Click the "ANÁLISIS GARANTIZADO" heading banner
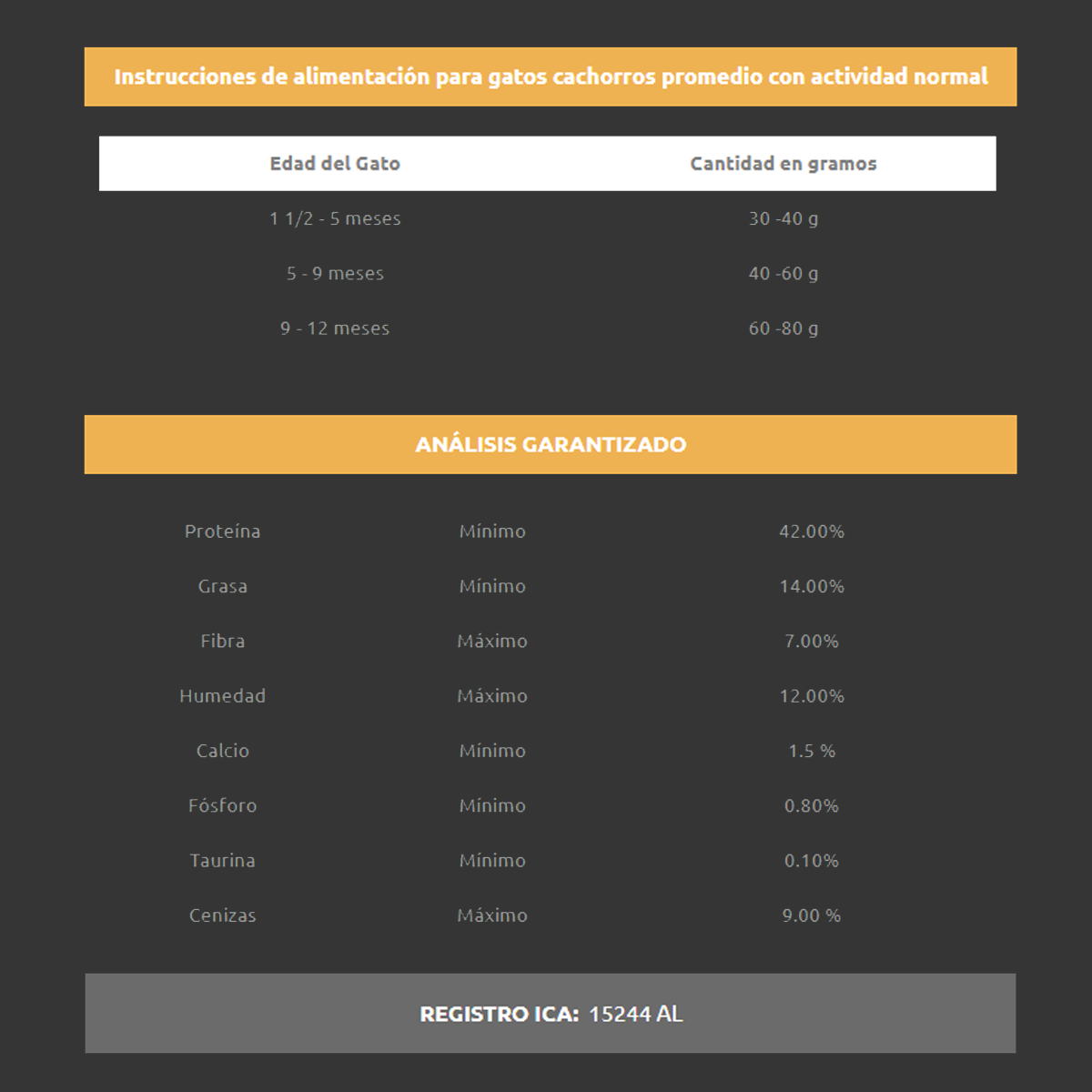Image resolution: width=1092 pixels, height=1092 pixels. coord(551,444)
